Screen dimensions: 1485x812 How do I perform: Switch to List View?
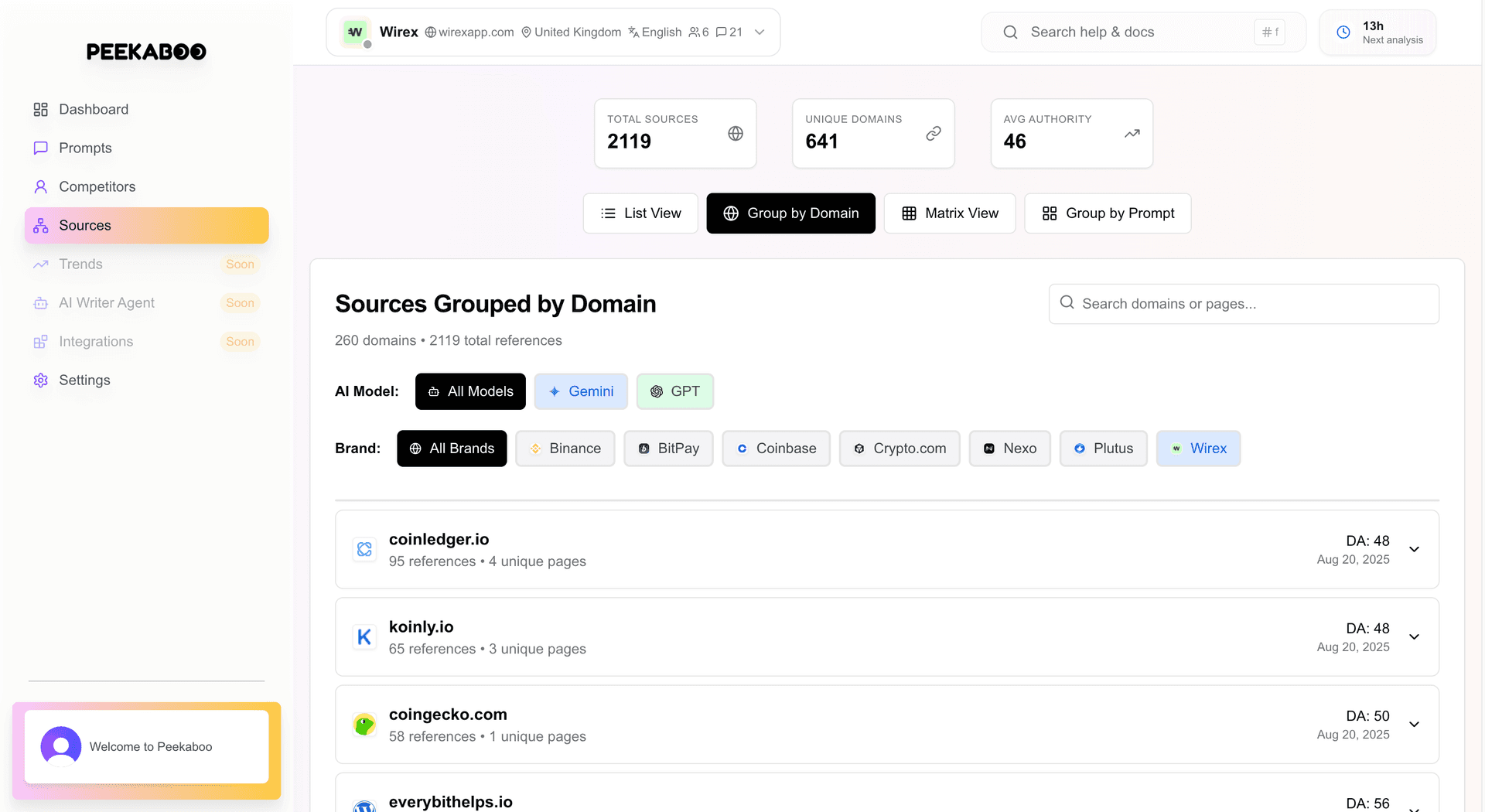[640, 213]
